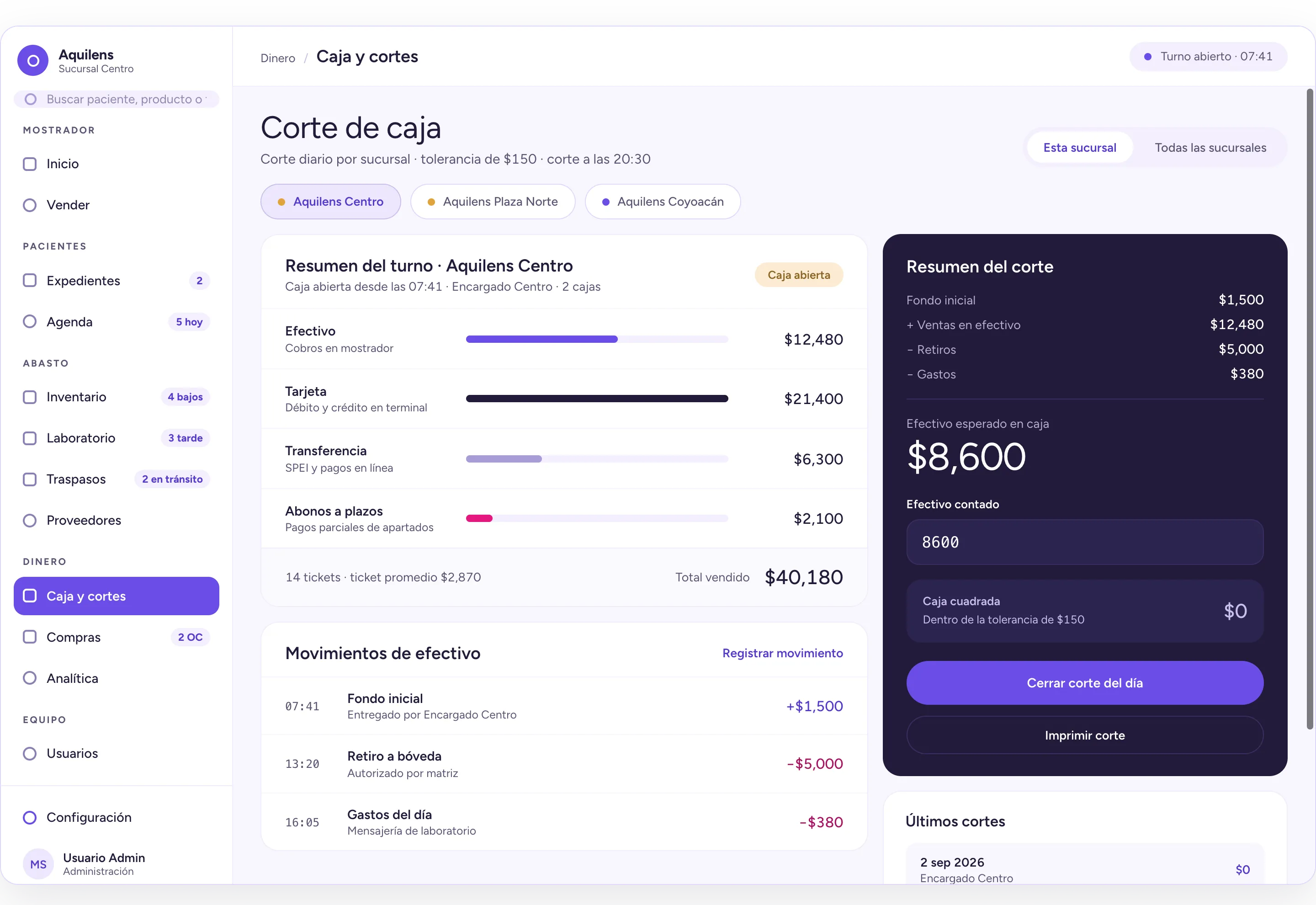Click the Caja abierta status badge
1316x905 pixels.
(x=799, y=275)
